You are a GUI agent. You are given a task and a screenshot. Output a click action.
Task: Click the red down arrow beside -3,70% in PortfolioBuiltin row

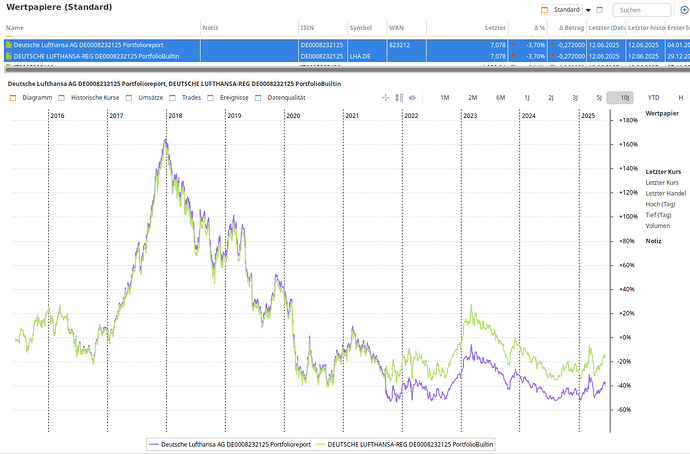tap(513, 56)
